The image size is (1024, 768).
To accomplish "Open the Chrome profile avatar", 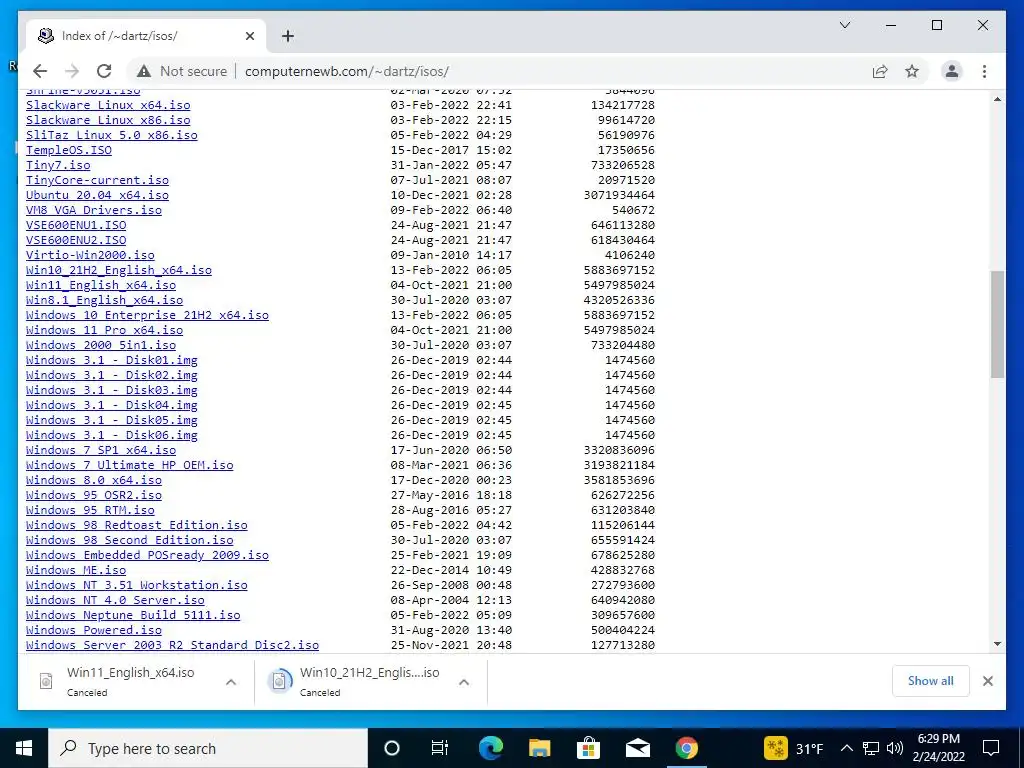I will [x=952, y=71].
